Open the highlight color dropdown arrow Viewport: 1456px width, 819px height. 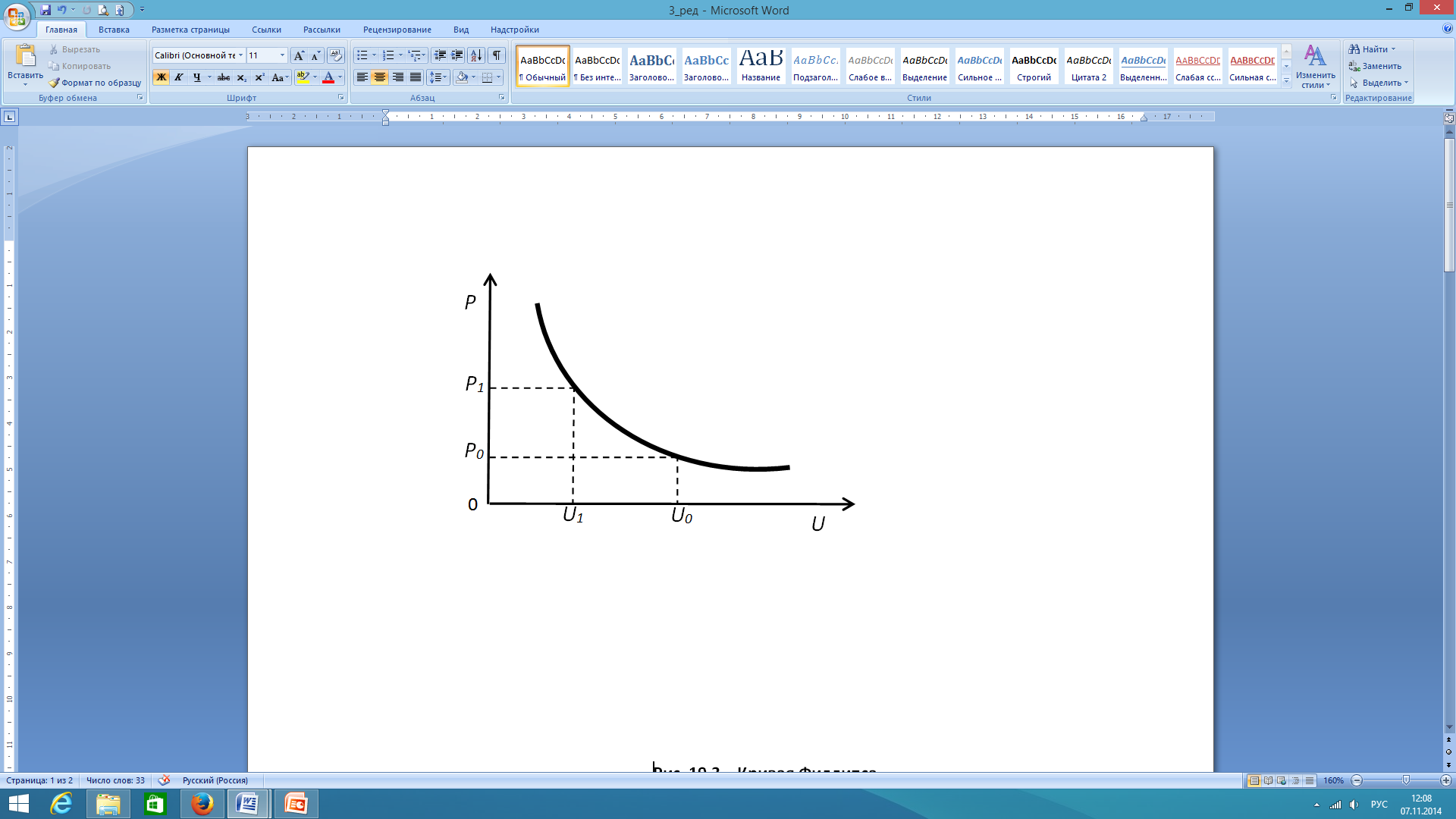tap(315, 77)
